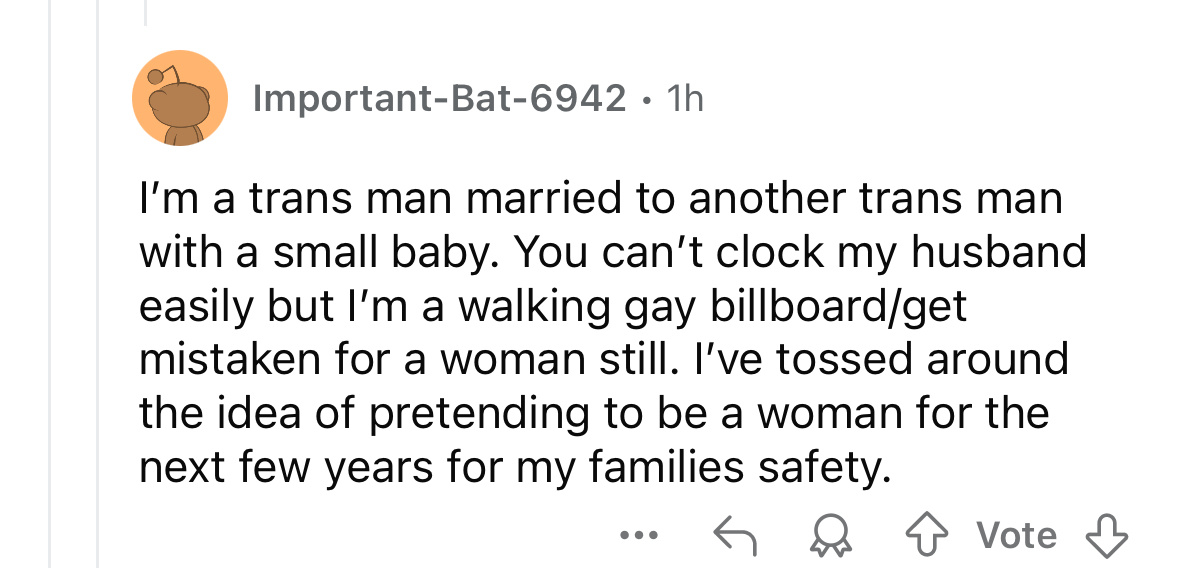Visit the Important-Bat-6942 user profile
The height and width of the screenshot is (568, 1179).
(440, 98)
